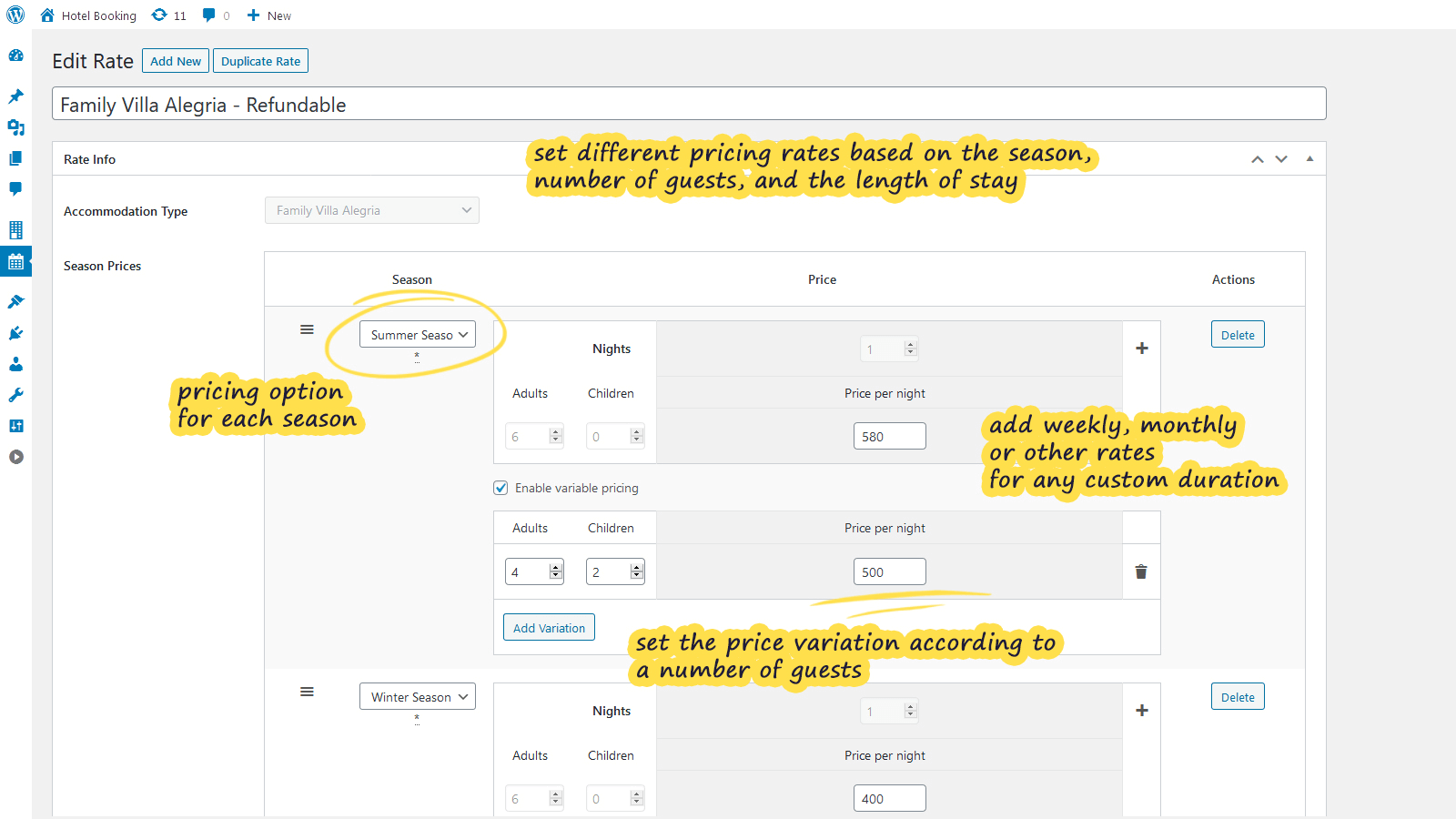Open the WordPress logo menu
The width and height of the screenshot is (1456, 819).
[x=15, y=15]
